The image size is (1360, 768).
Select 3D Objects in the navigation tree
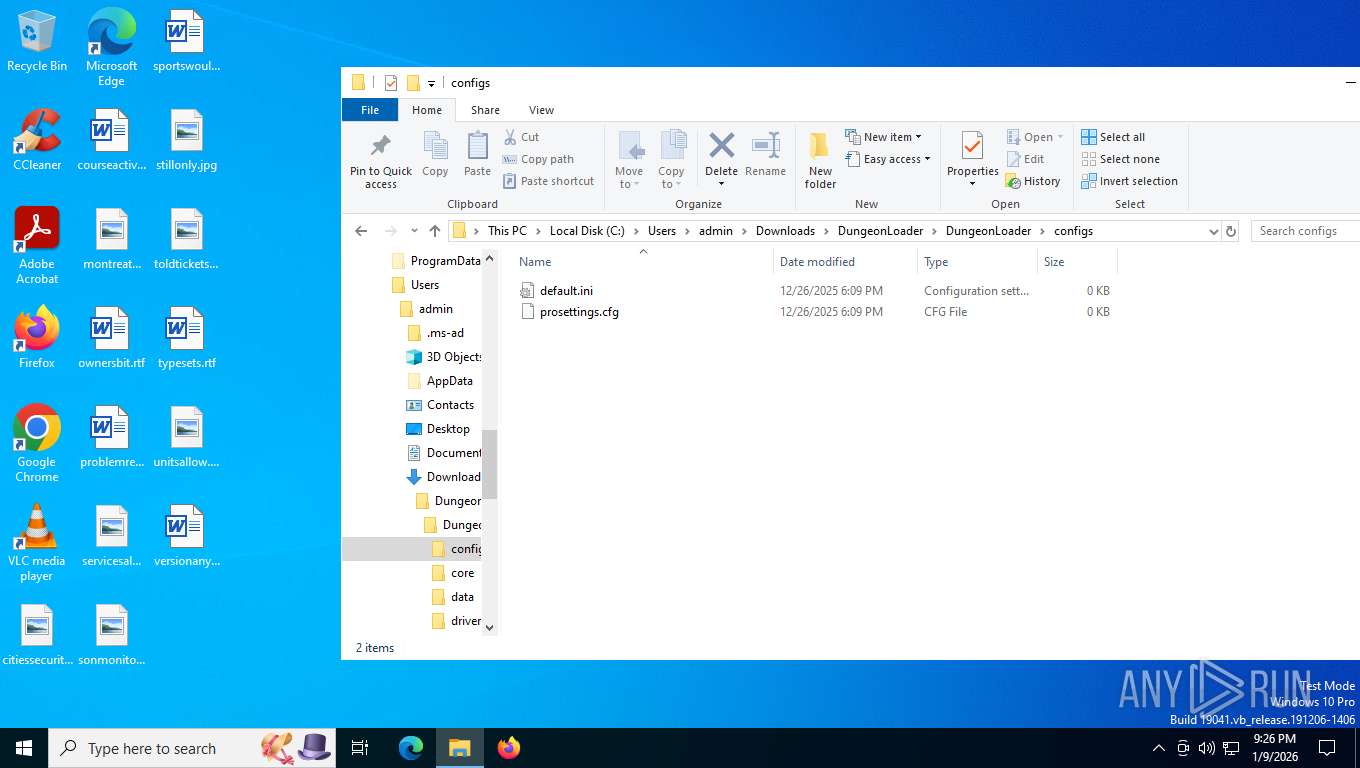coord(444,357)
